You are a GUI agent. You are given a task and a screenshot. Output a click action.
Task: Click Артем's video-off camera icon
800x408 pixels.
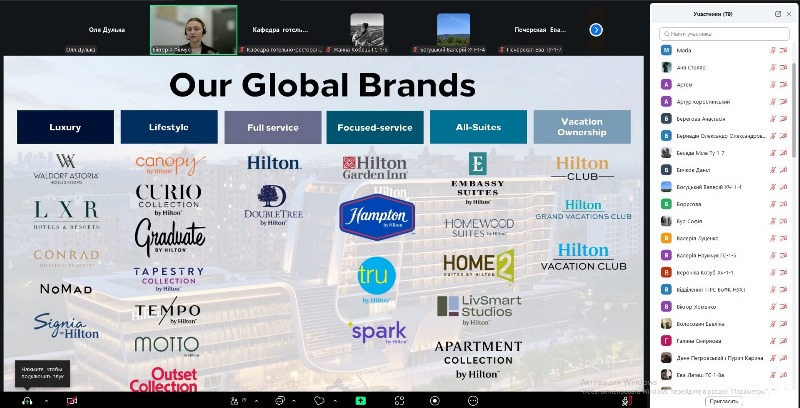(784, 85)
